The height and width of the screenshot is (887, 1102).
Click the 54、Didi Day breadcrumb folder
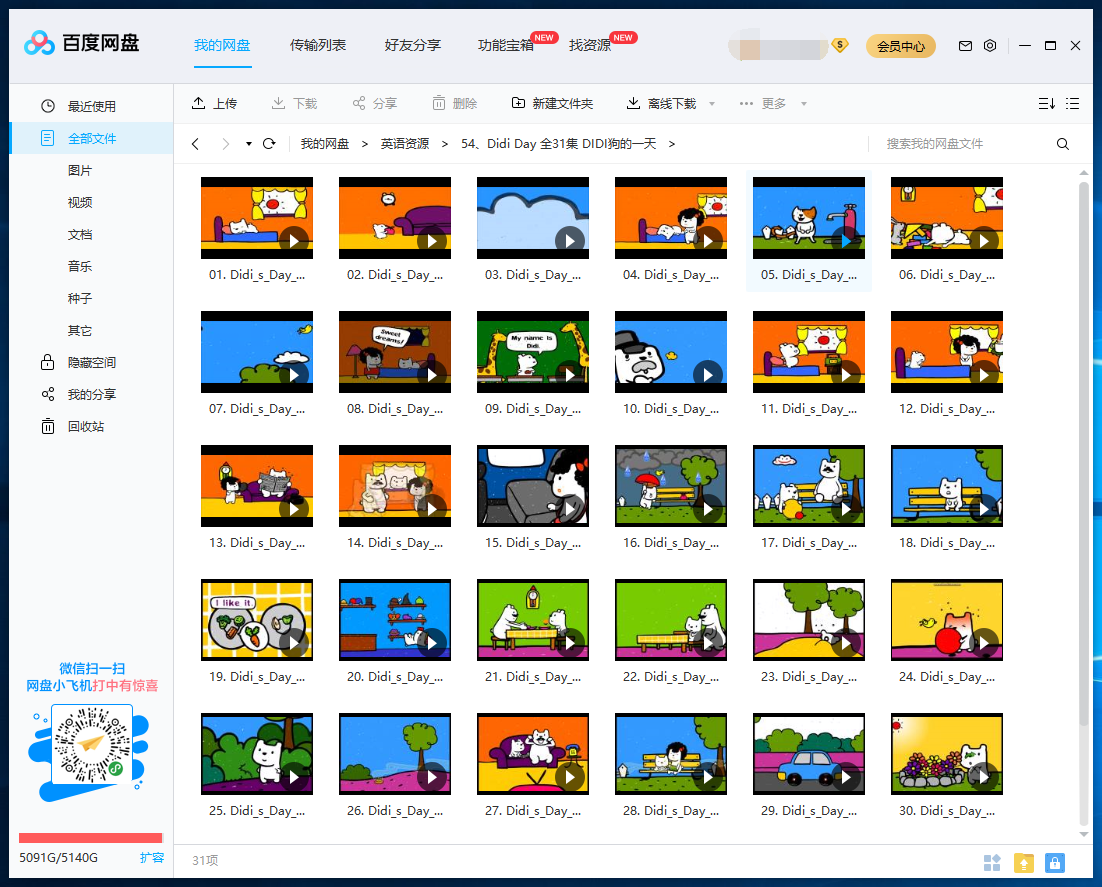click(x=559, y=144)
